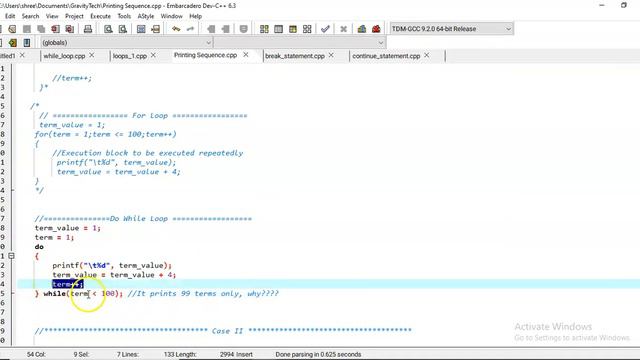
Task: Click the Run toolbar icon
Action: [x=278, y=29]
